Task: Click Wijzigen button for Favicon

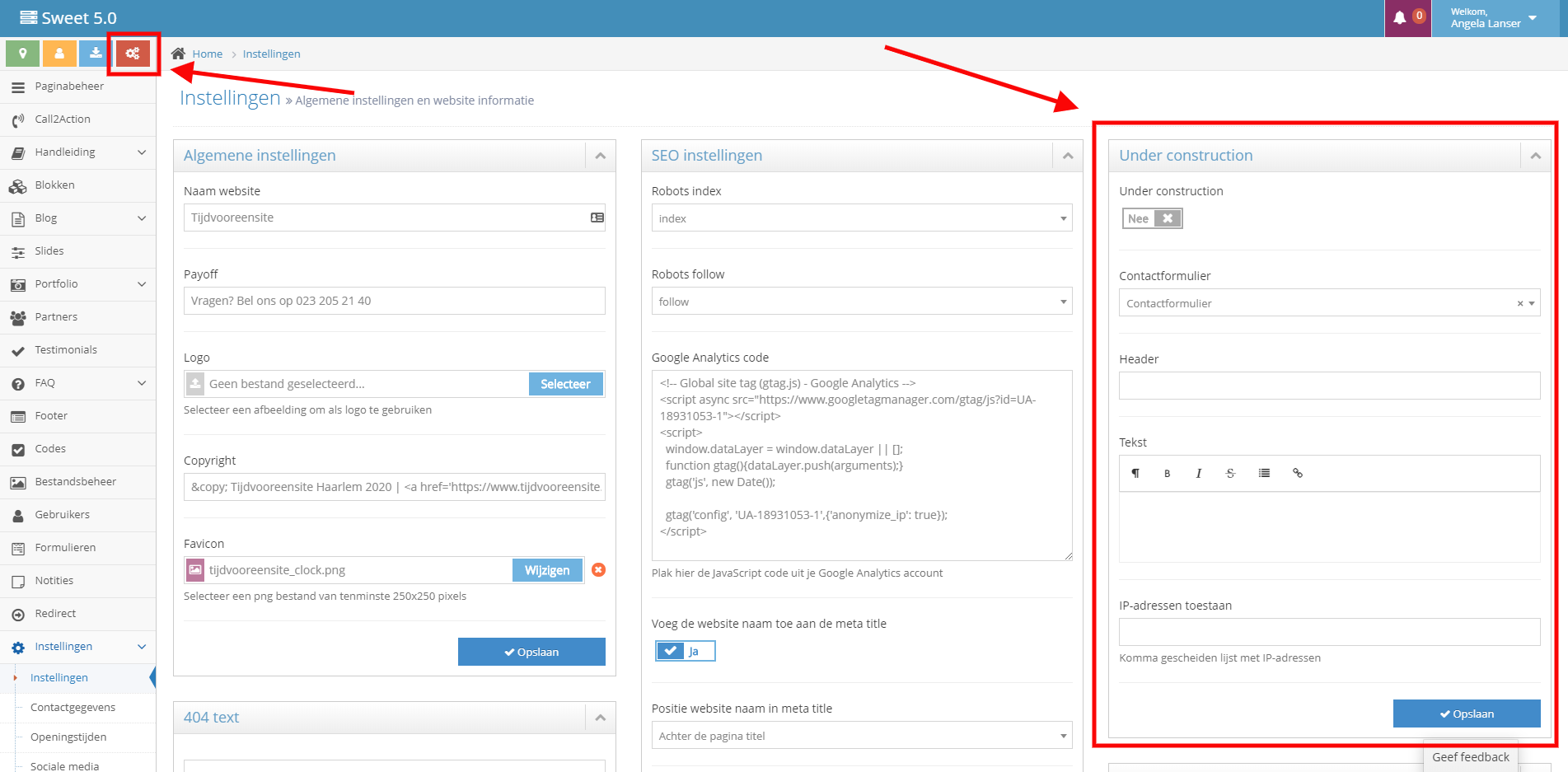Action: [547, 570]
